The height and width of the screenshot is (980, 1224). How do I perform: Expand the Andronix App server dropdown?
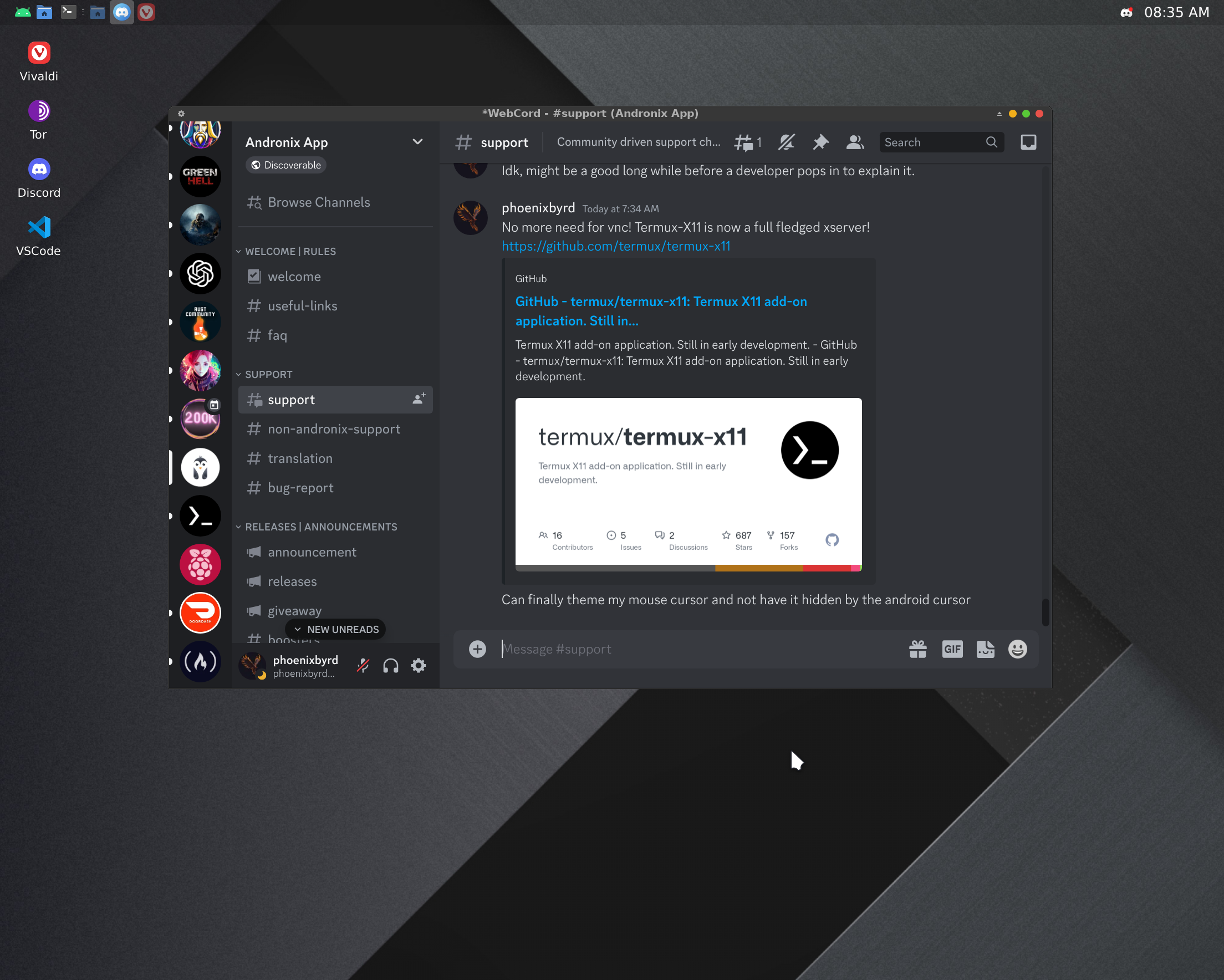click(x=417, y=142)
